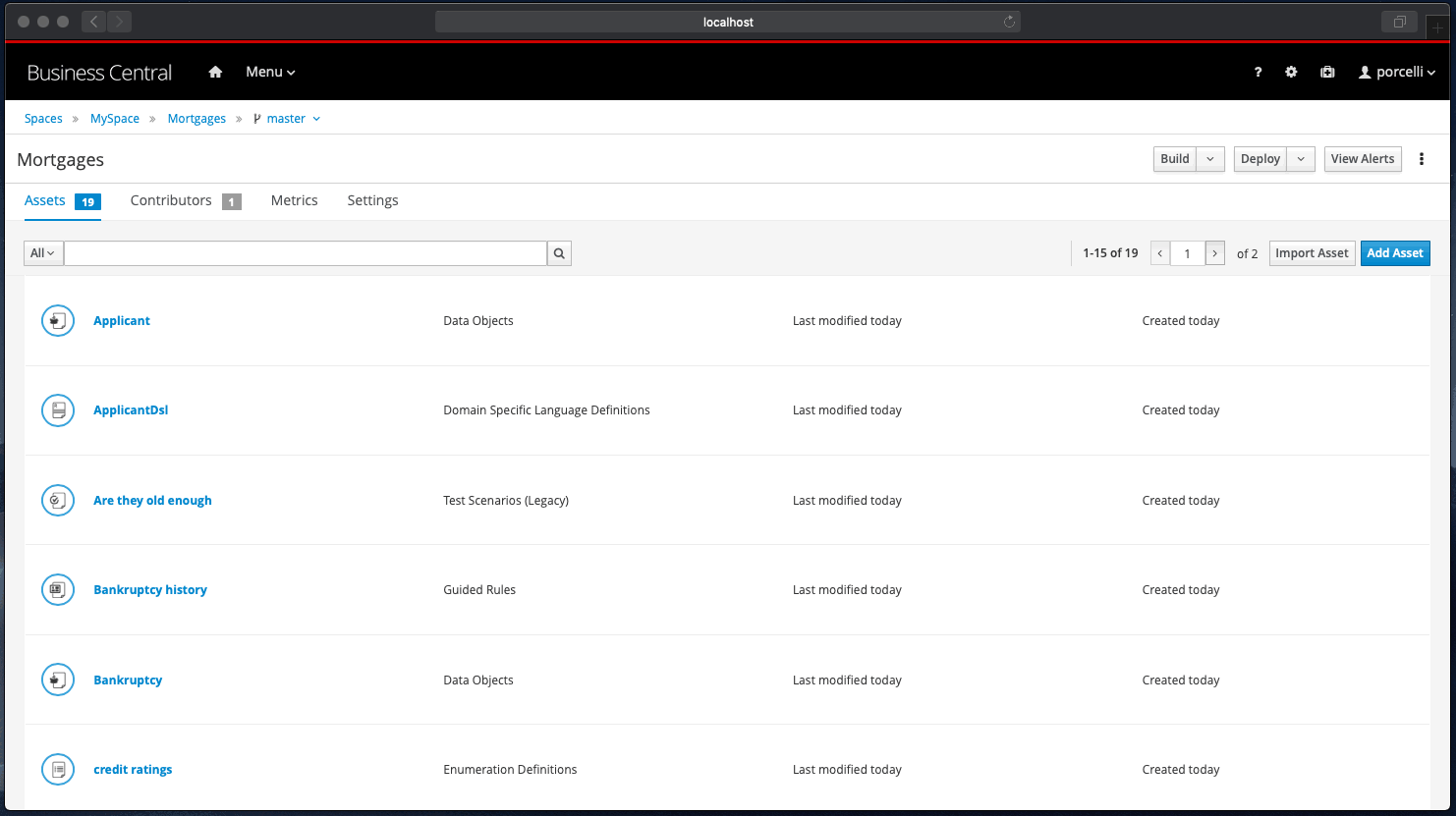
Task: Click the Applicant data object icon
Action: click(58, 321)
